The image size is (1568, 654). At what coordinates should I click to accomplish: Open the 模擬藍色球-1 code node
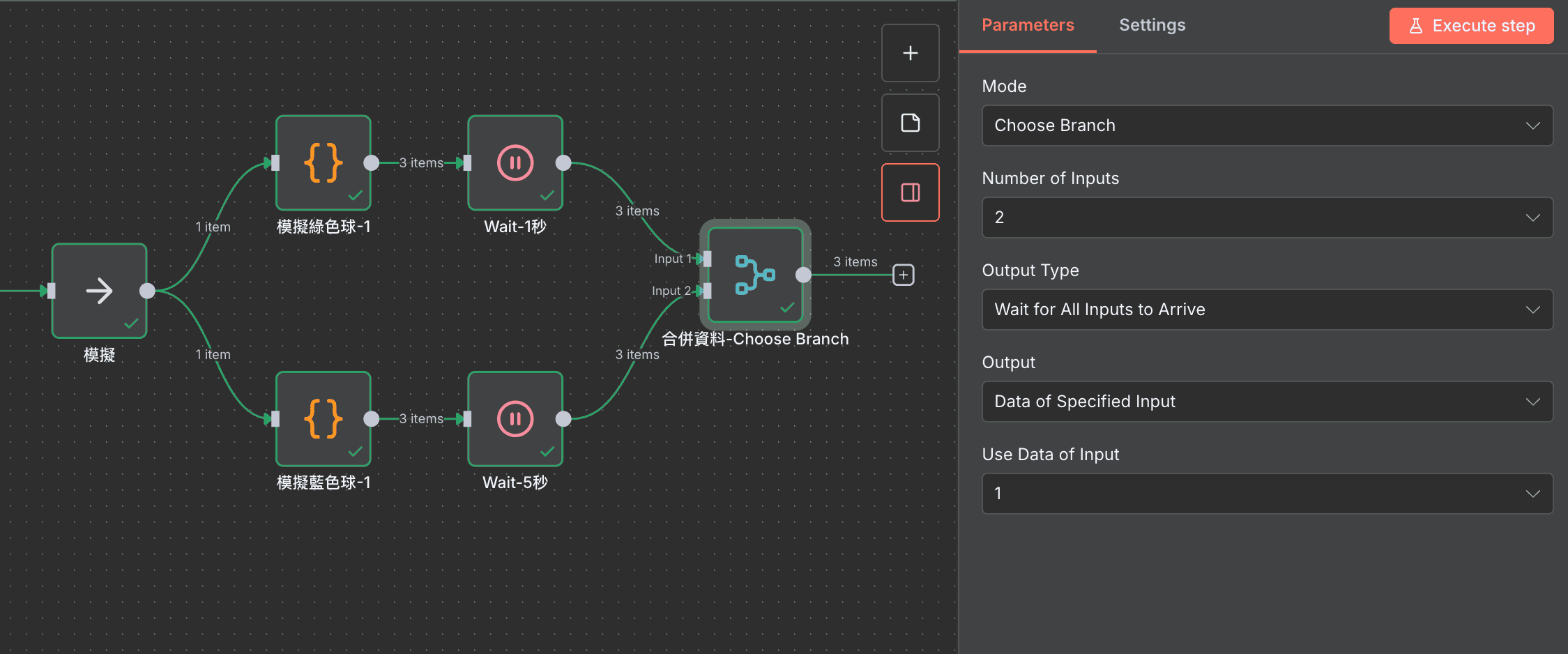point(323,418)
